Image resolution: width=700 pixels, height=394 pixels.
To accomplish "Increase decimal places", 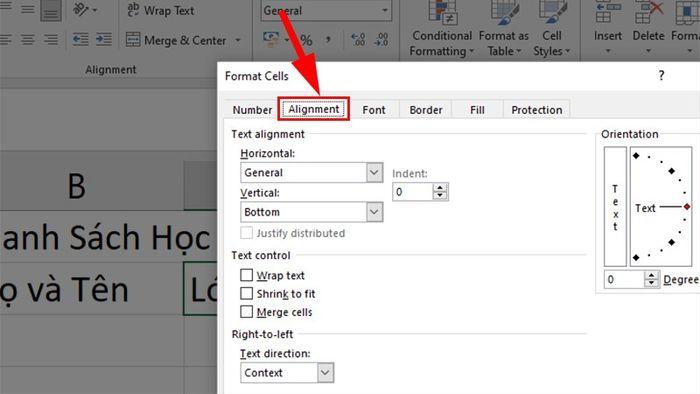I will 358,40.
